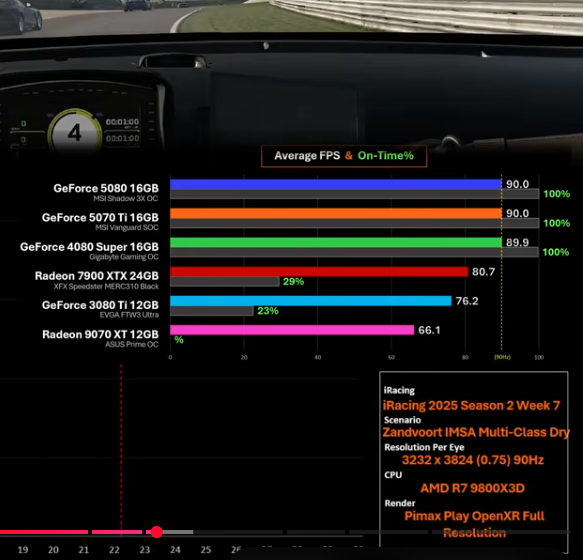Image resolution: width=583 pixels, height=560 pixels.
Task: Select the 'GeForce 5070 Ti 16GB' label
Action: coord(100,218)
